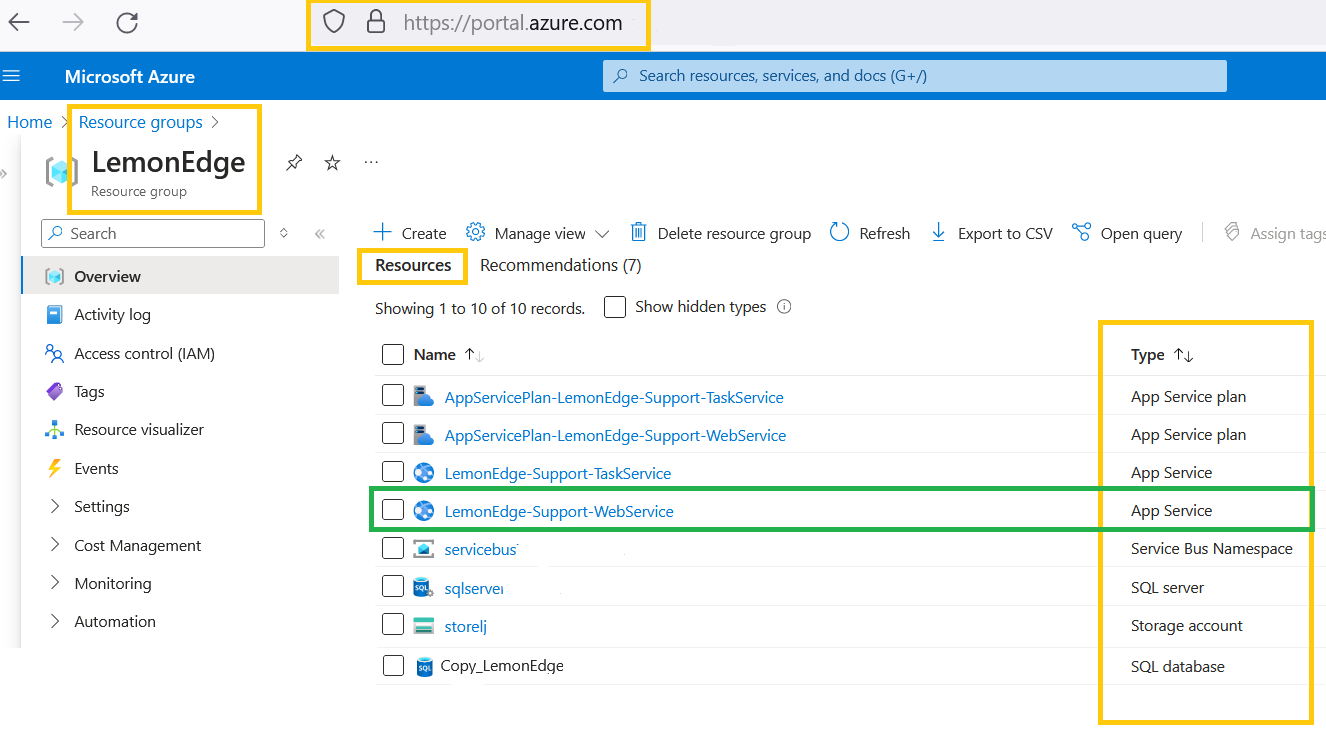This screenshot has height=744, width=1326.
Task: Check the LemonEdge-Support-WebService row checkbox
Action: (393, 510)
